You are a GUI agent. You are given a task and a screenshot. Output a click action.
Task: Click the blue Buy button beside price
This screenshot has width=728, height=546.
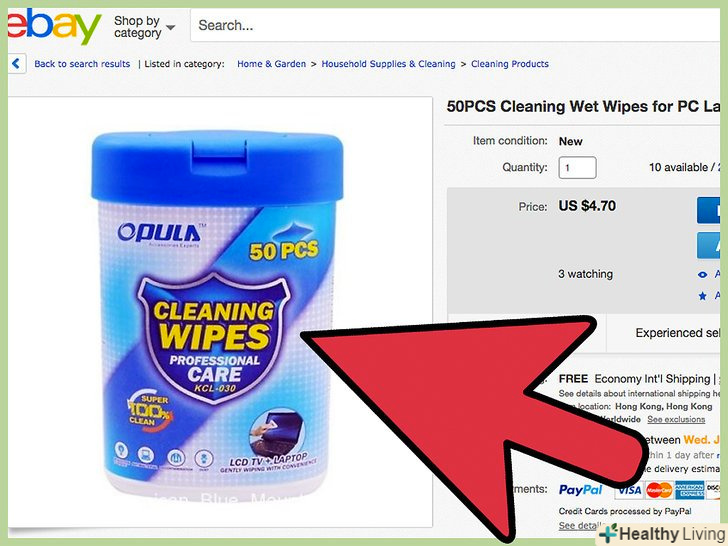click(x=708, y=210)
